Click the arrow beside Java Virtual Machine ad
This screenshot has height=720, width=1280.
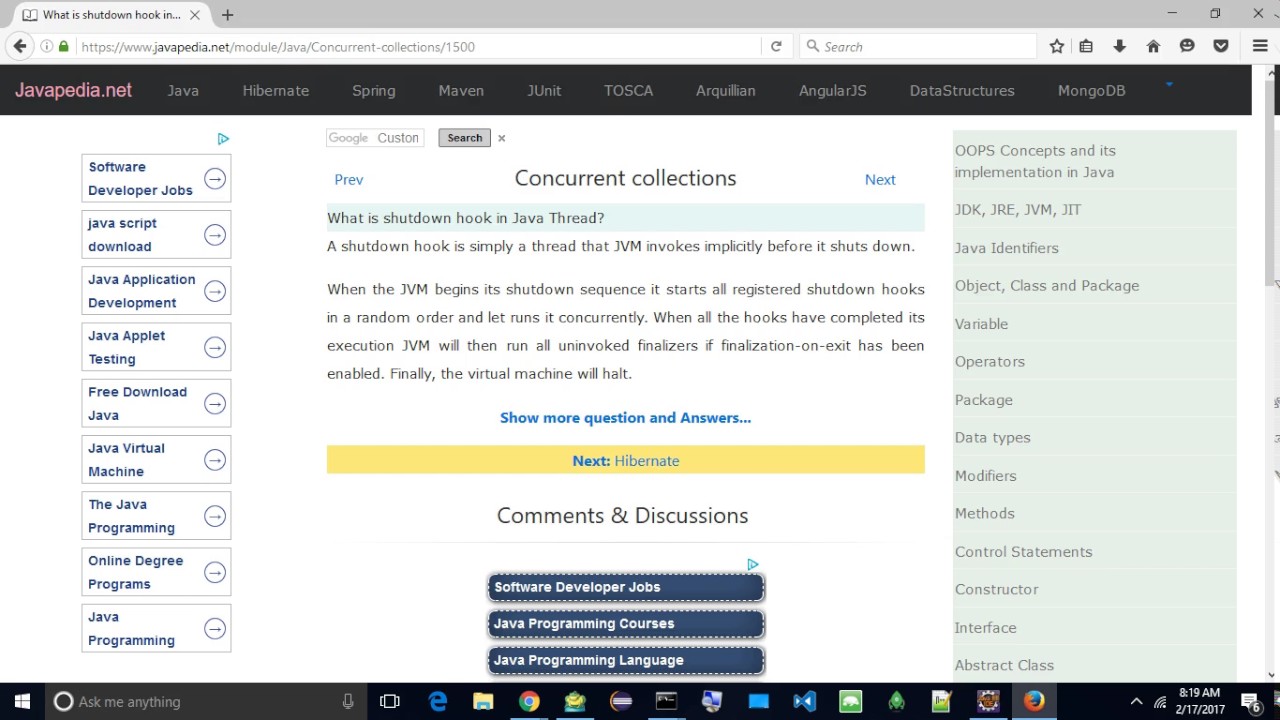[x=215, y=460]
